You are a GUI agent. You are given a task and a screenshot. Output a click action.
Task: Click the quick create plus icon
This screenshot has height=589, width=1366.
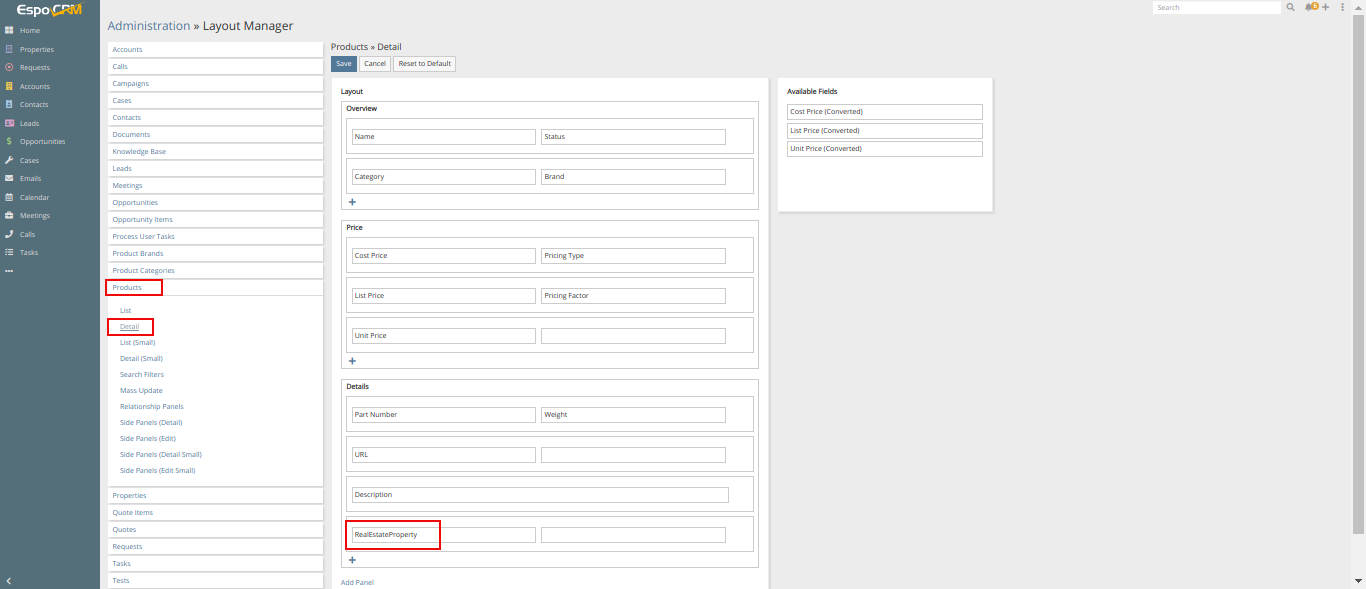pyautogui.click(x=1325, y=7)
